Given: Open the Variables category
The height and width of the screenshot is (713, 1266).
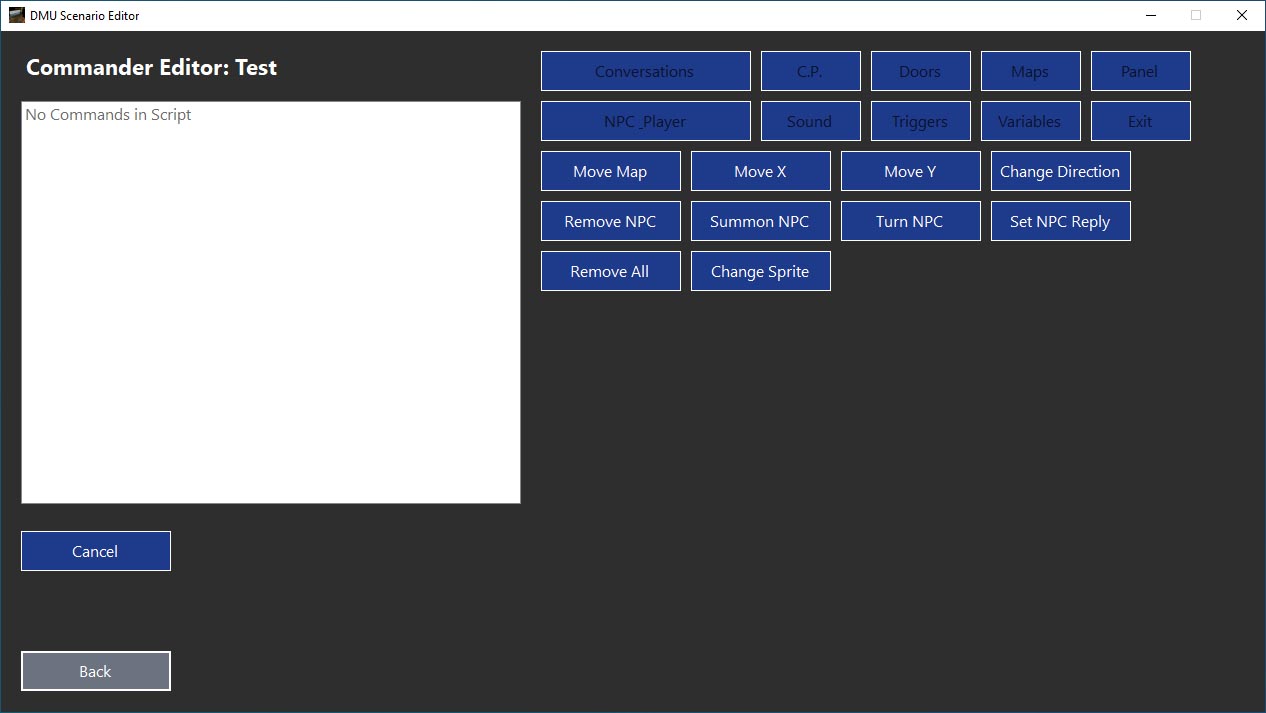Looking at the screenshot, I should pos(1030,121).
